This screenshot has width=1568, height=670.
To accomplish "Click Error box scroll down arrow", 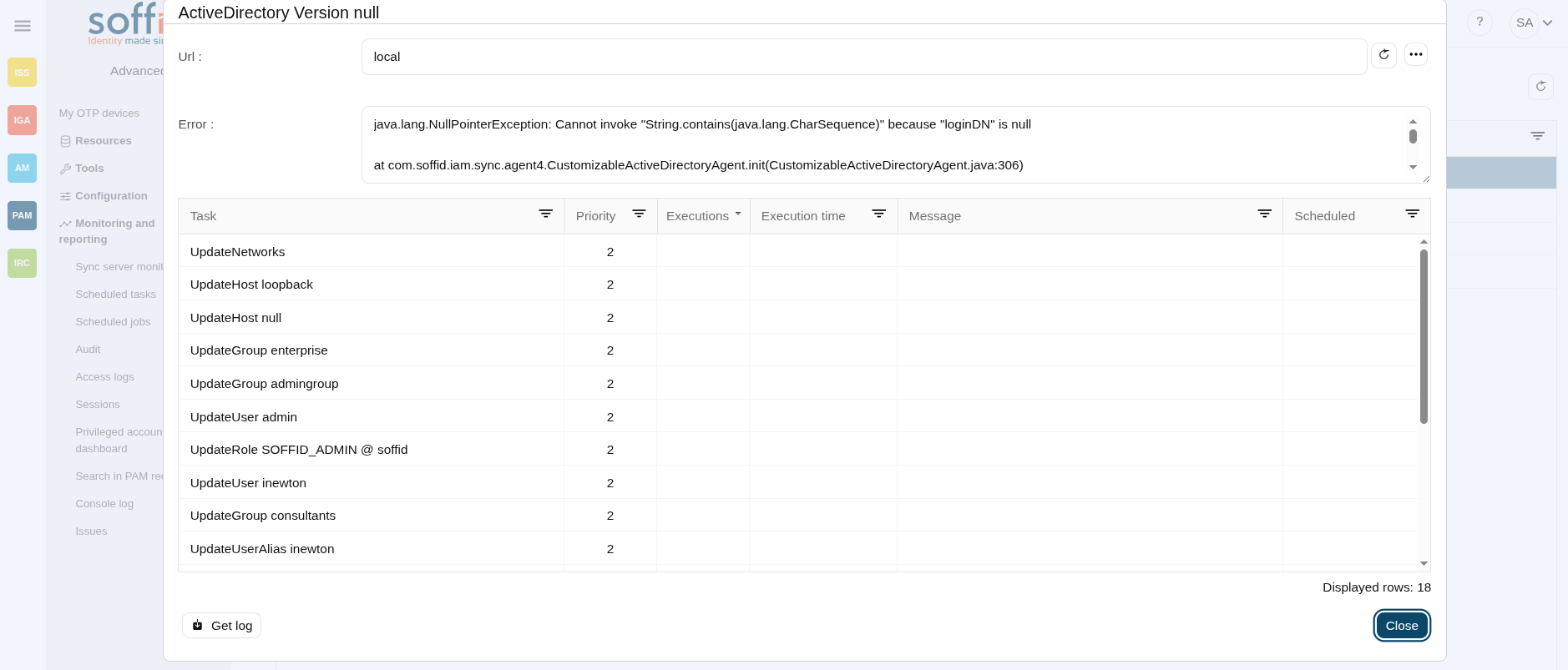I will click(x=1413, y=167).
